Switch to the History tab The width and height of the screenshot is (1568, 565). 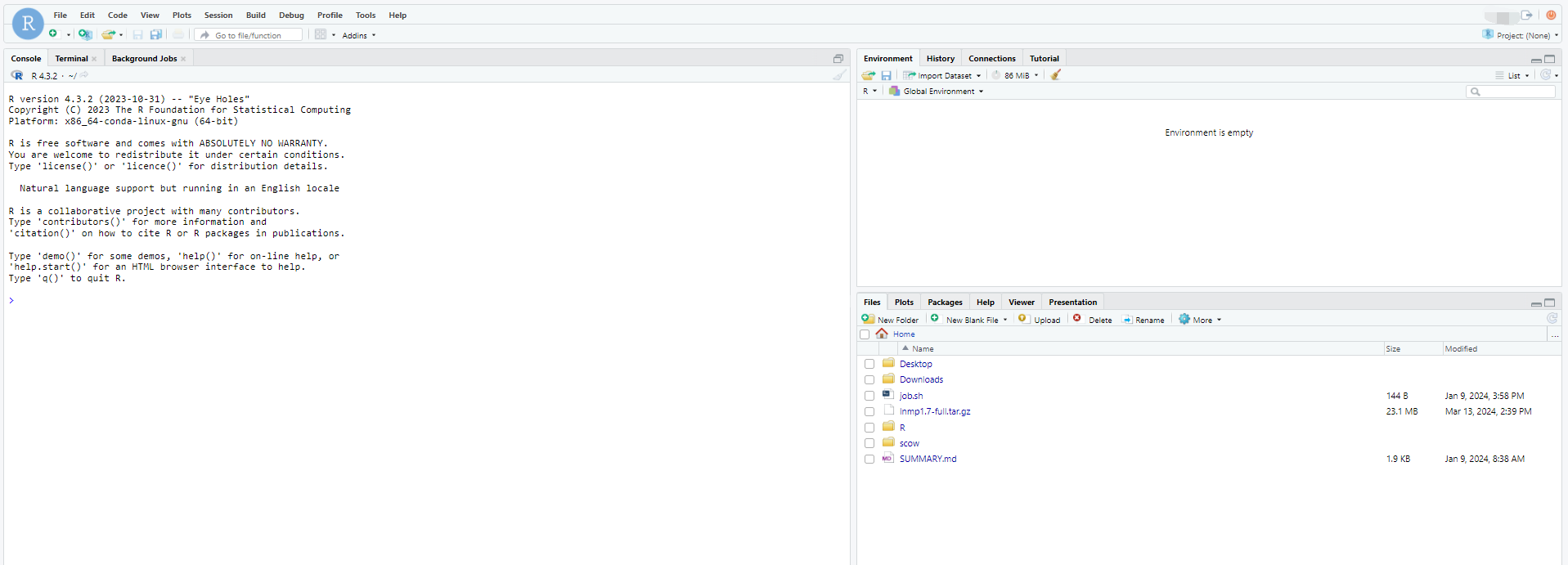tap(941, 59)
